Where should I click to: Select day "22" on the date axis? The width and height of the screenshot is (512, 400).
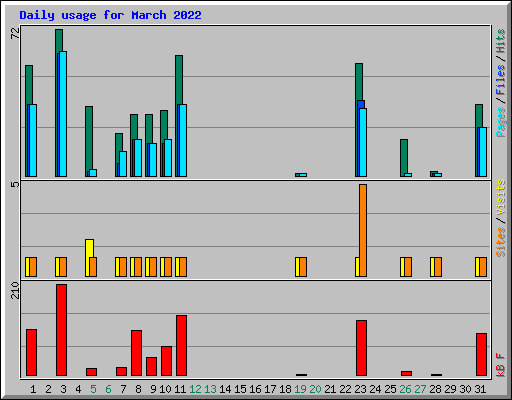coord(345,389)
